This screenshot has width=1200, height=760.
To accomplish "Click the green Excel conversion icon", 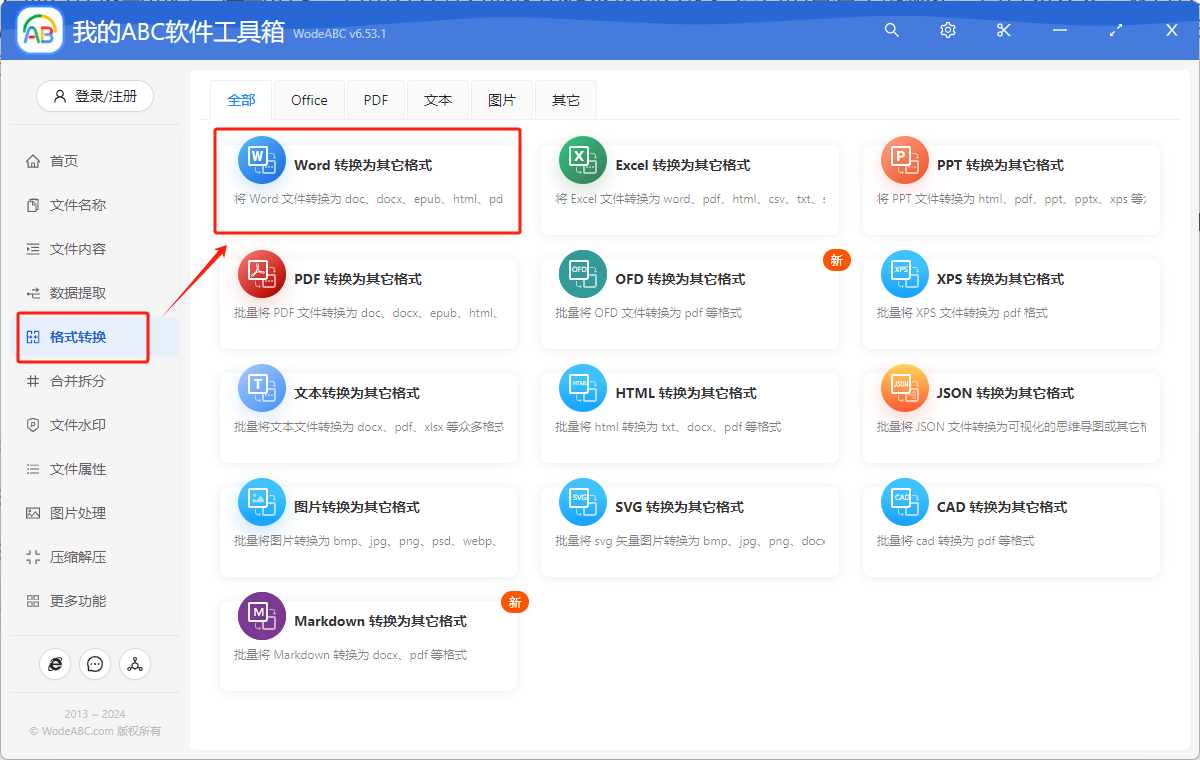I will (583, 160).
